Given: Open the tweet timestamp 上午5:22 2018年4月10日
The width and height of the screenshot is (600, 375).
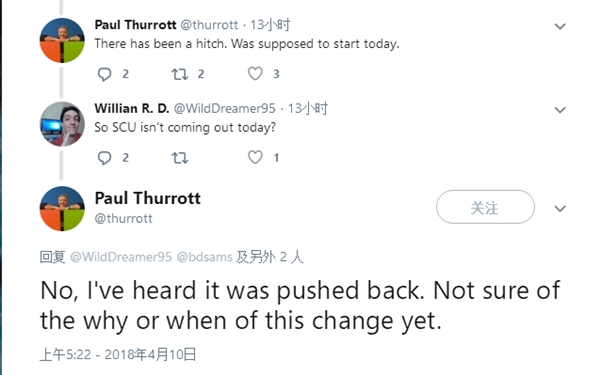Looking at the screenshot, I should (118, 354).
